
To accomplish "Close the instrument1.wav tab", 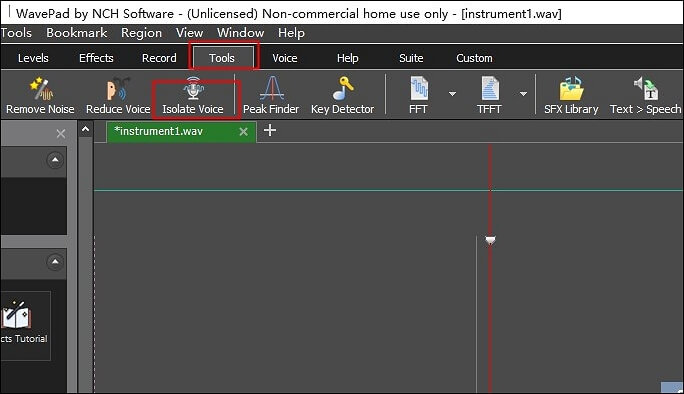I will pos(243,132).
